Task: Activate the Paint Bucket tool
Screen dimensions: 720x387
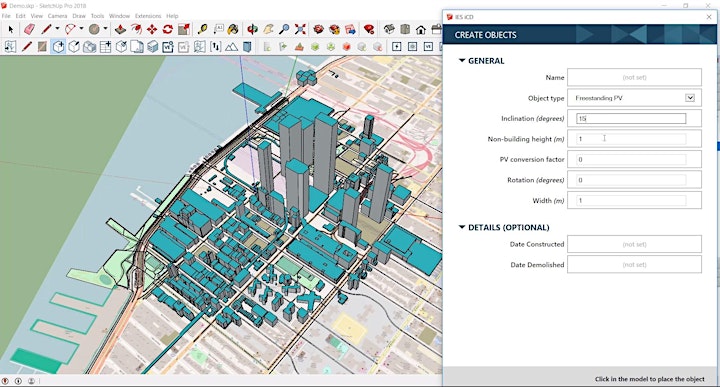Action: coord(233,29)
